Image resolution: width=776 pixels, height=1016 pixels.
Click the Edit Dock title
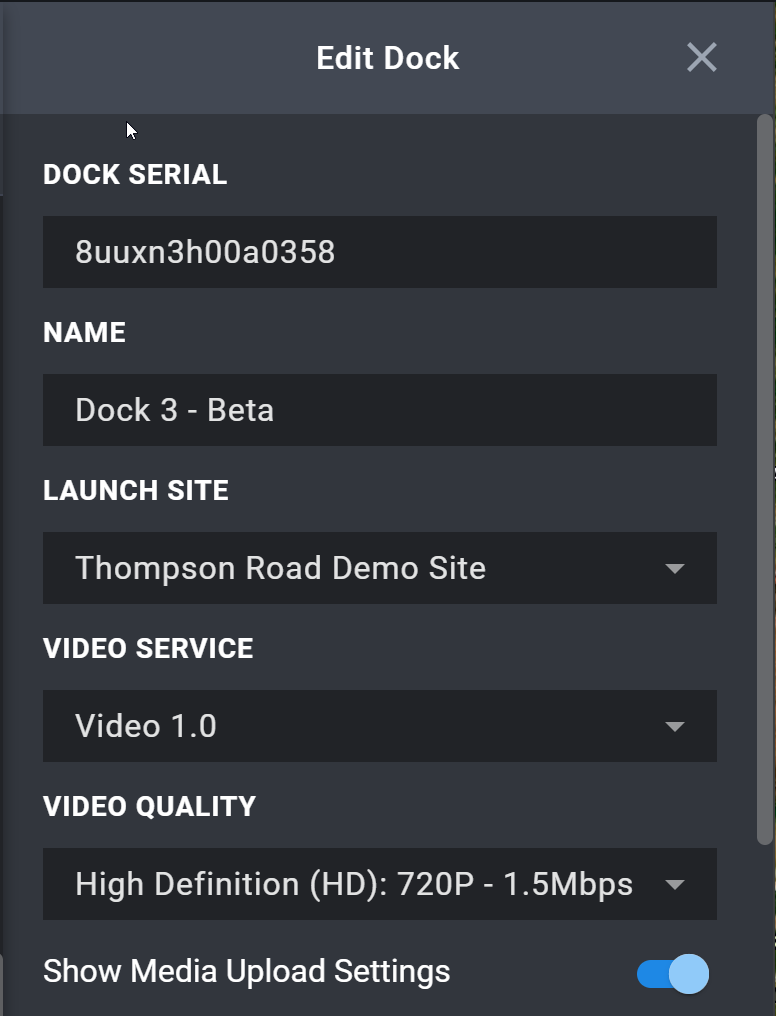point(388,57)
